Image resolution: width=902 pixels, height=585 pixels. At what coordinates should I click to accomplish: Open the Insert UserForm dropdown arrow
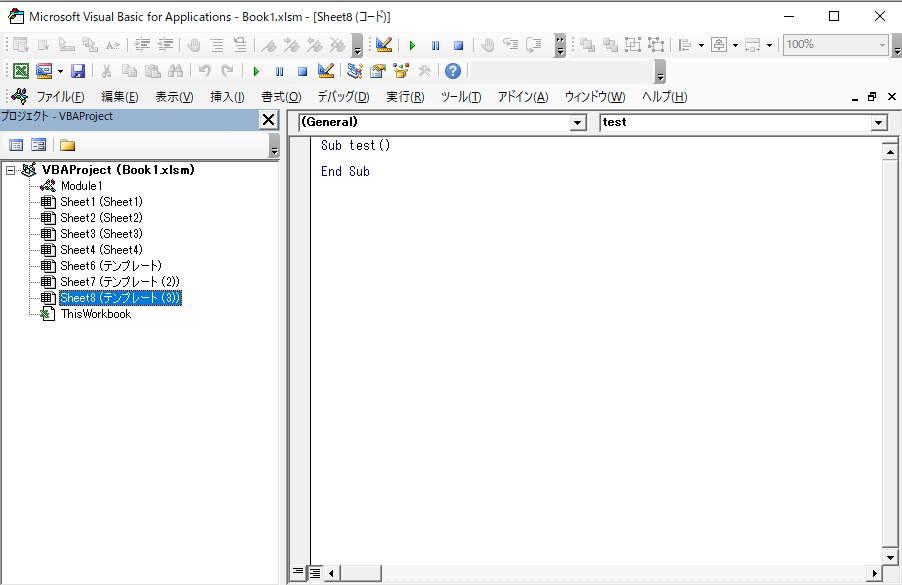click(x=60, y=71)
